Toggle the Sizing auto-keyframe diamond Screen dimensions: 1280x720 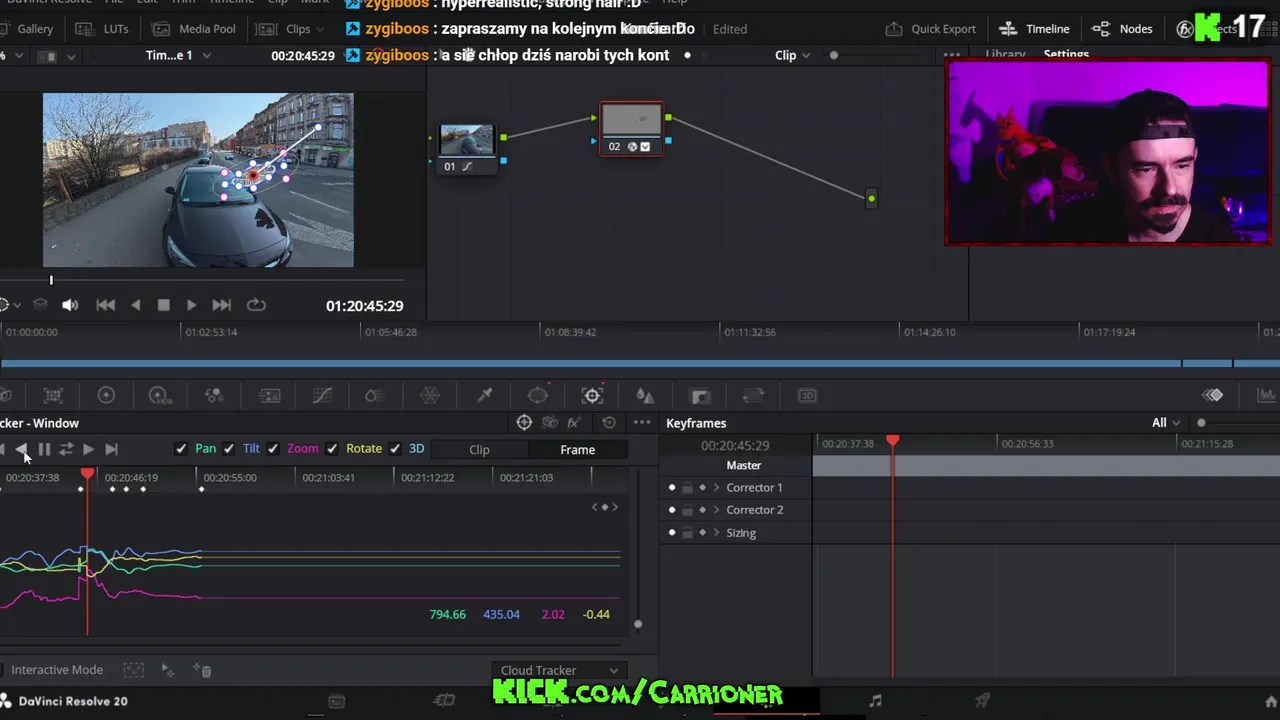[x=702, y=533]
